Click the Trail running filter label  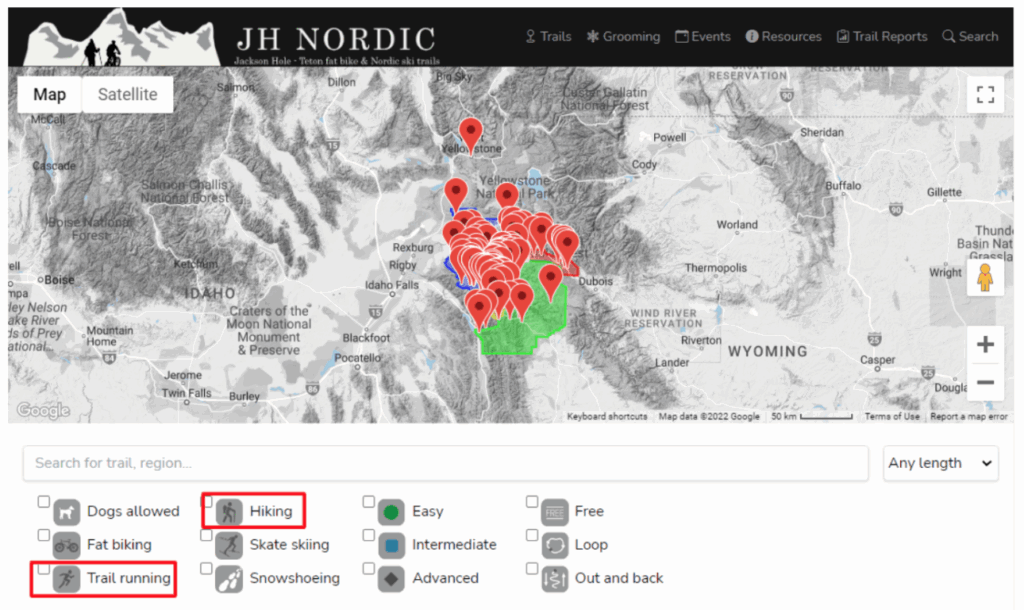pyautogui.click(x=129, y=578)
